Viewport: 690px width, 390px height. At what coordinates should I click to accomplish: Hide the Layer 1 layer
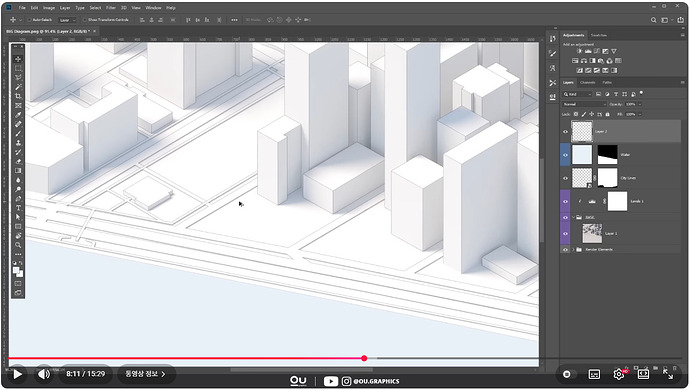pyautogui.click(x=565, y=234)
